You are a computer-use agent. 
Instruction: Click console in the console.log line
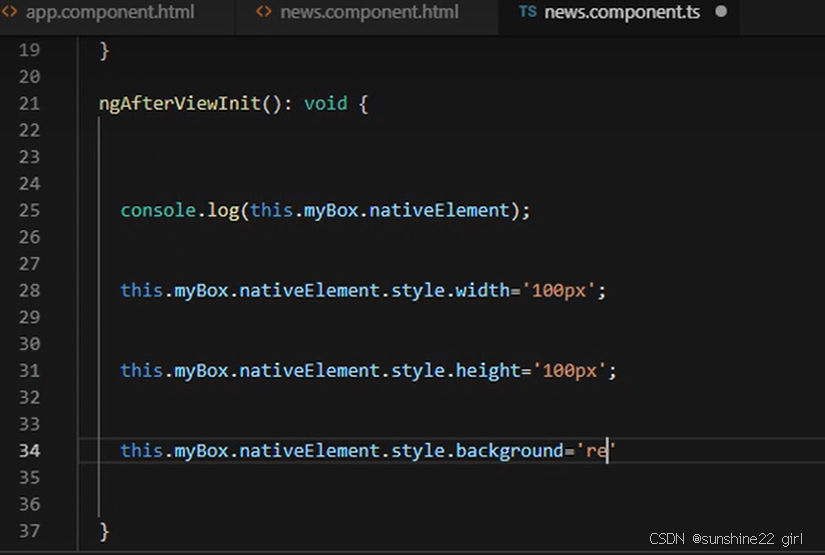(158, 210)
